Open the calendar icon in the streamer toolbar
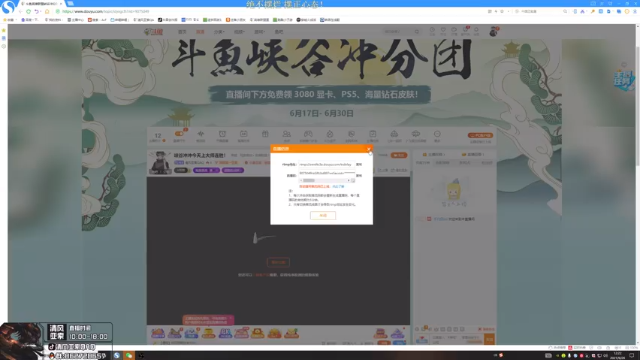The image size is (640, 360). 244,134
